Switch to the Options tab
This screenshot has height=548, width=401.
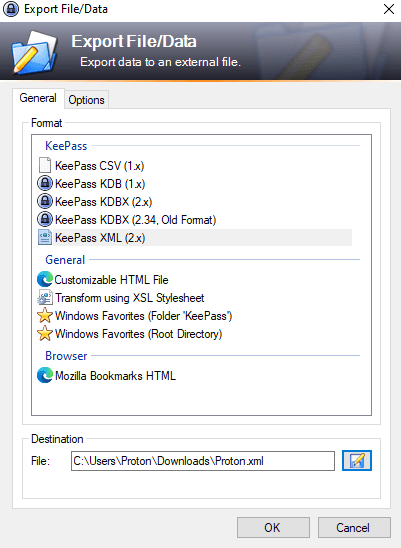86,100
